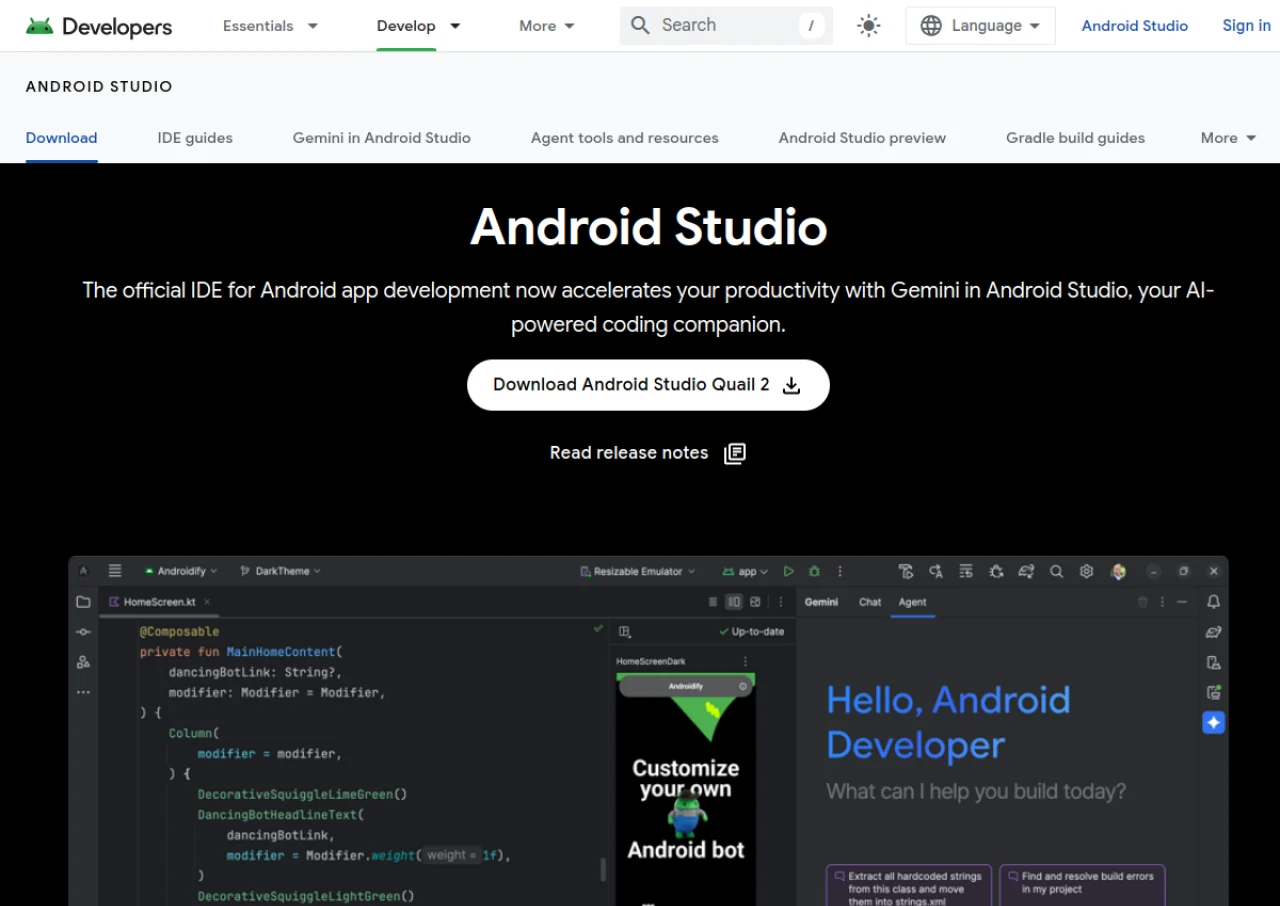Open the Agent tools and resources tab

pyautogui.click(x=625, y=138)
